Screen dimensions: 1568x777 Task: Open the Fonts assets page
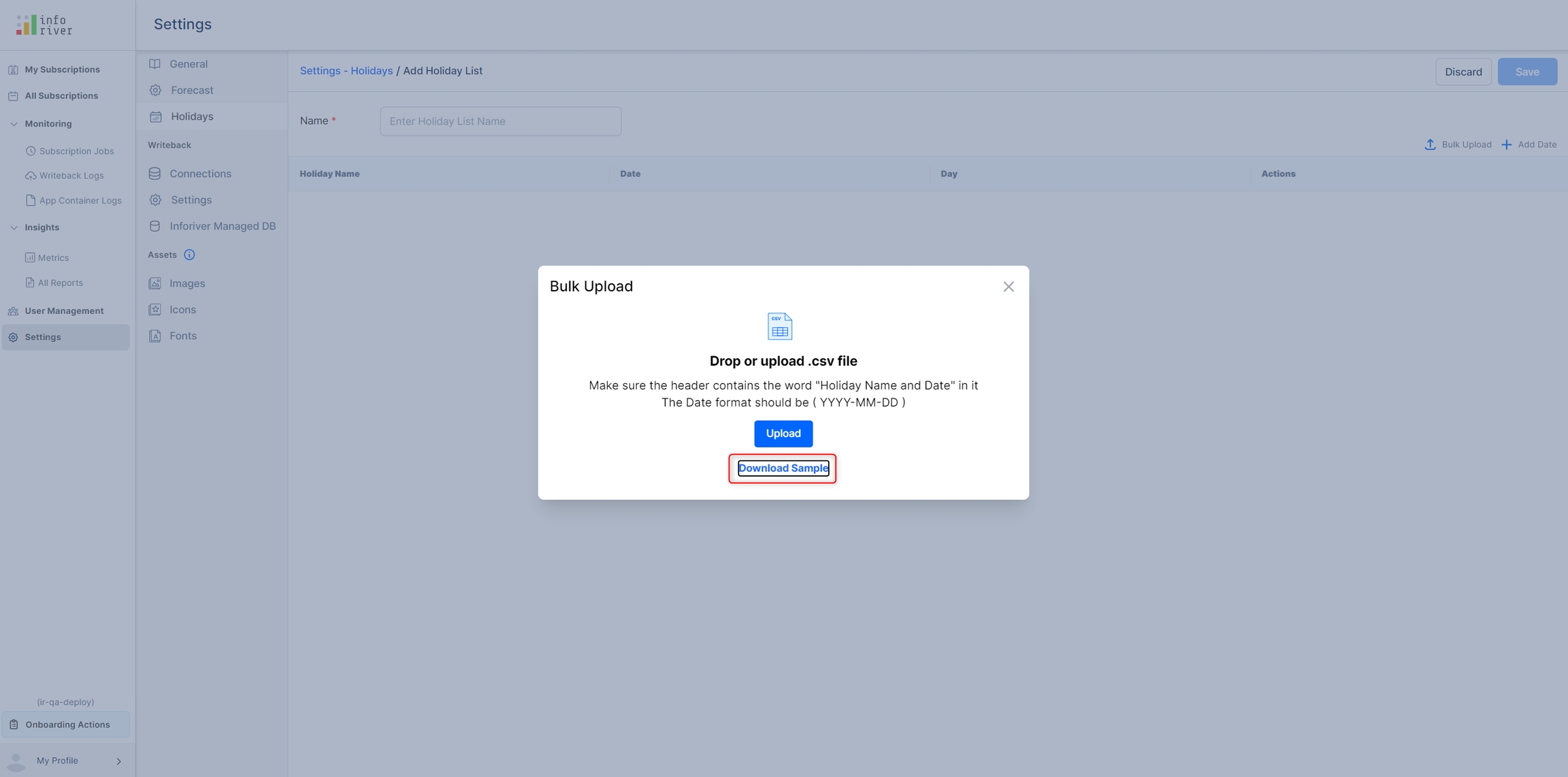coord(182,336)
